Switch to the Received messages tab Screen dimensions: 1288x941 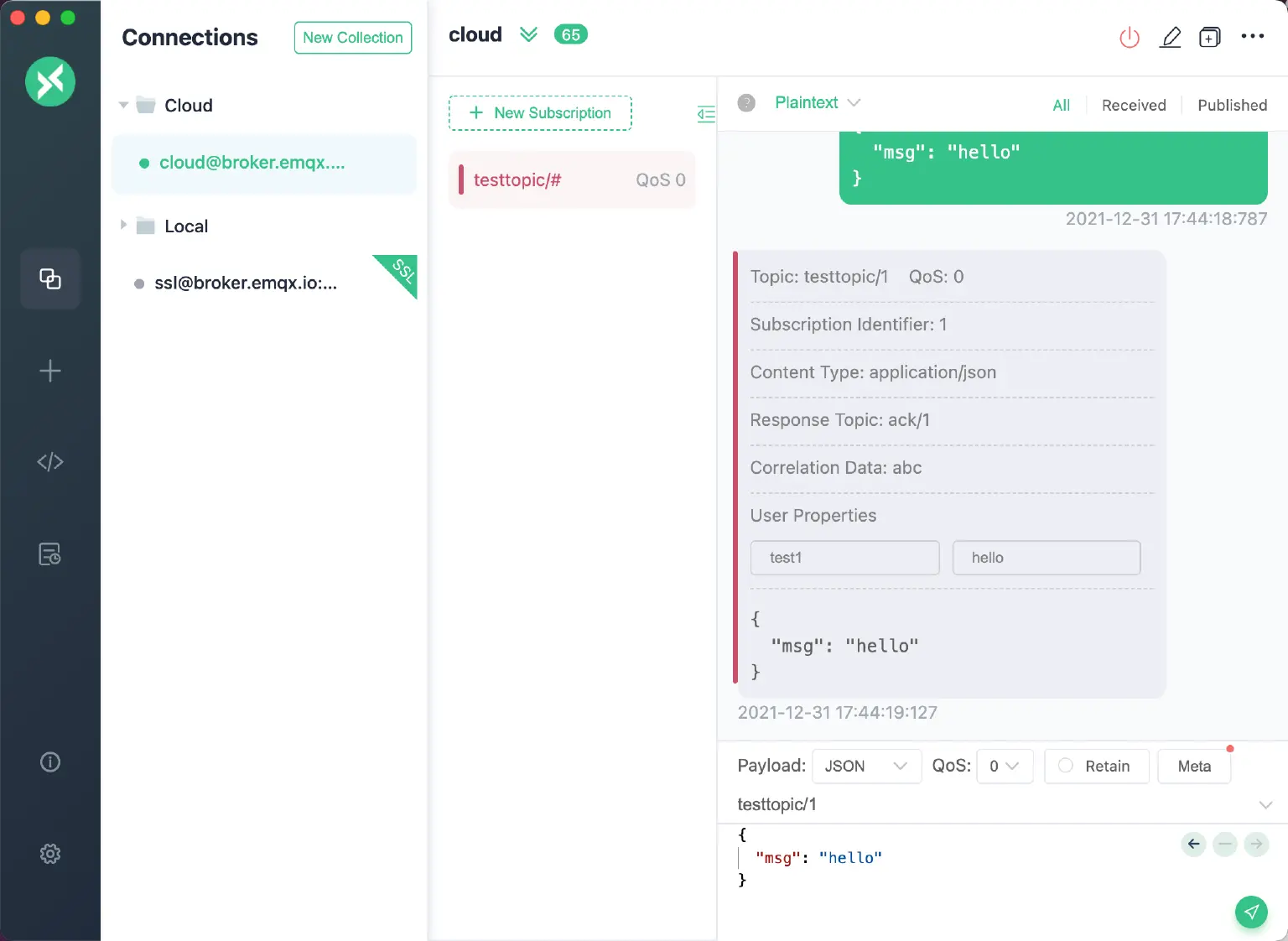[1134, 105]
